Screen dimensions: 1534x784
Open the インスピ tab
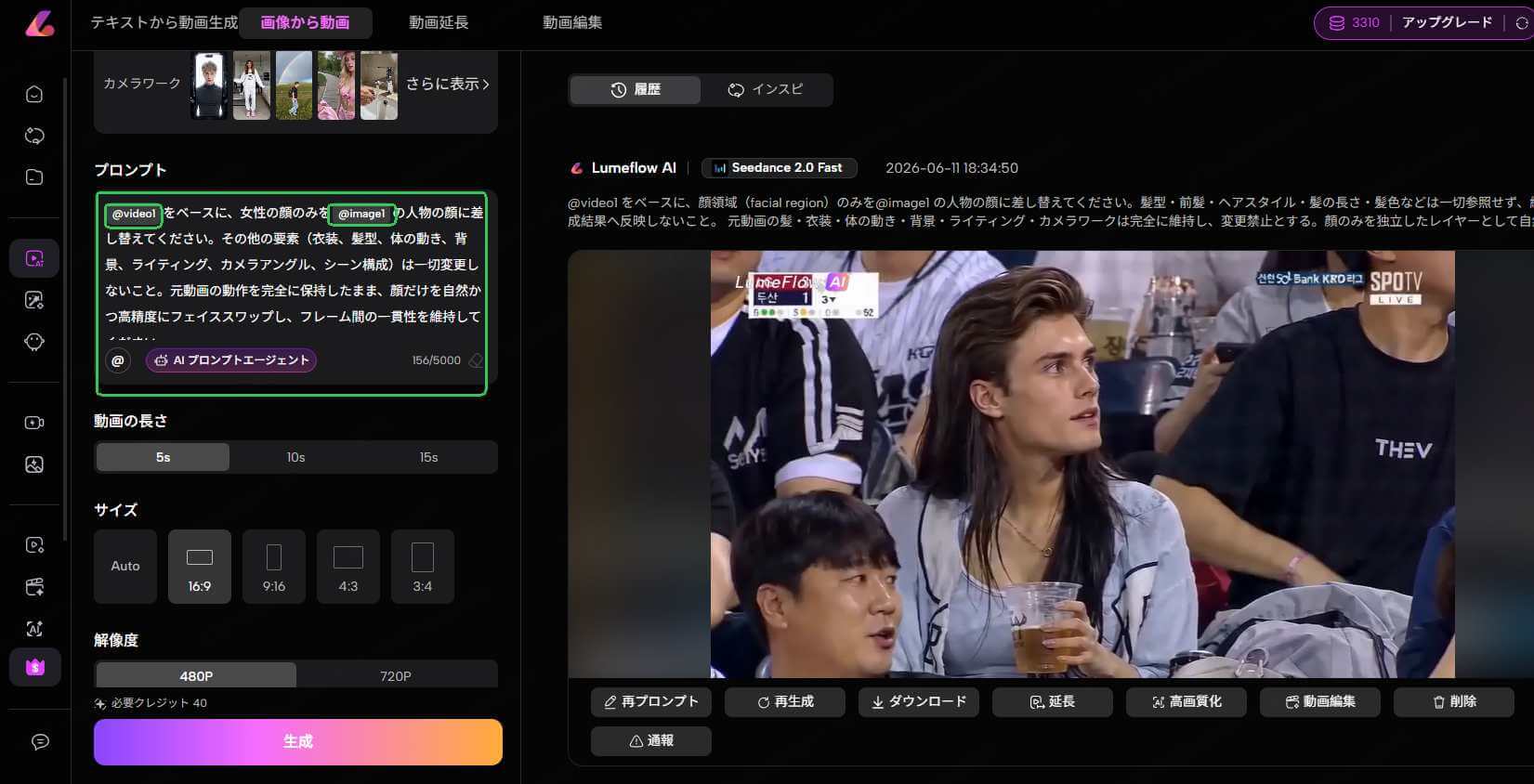pyautogui.click(x=767, y=89)
